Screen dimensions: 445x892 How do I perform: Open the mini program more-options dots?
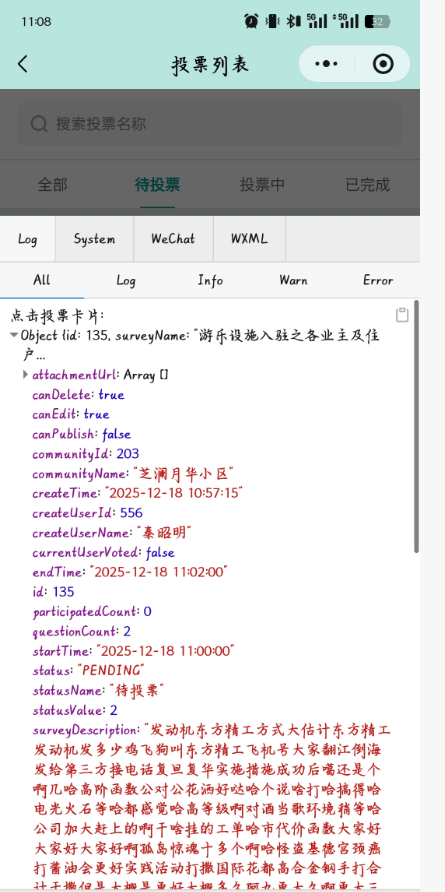coord(326,64)
